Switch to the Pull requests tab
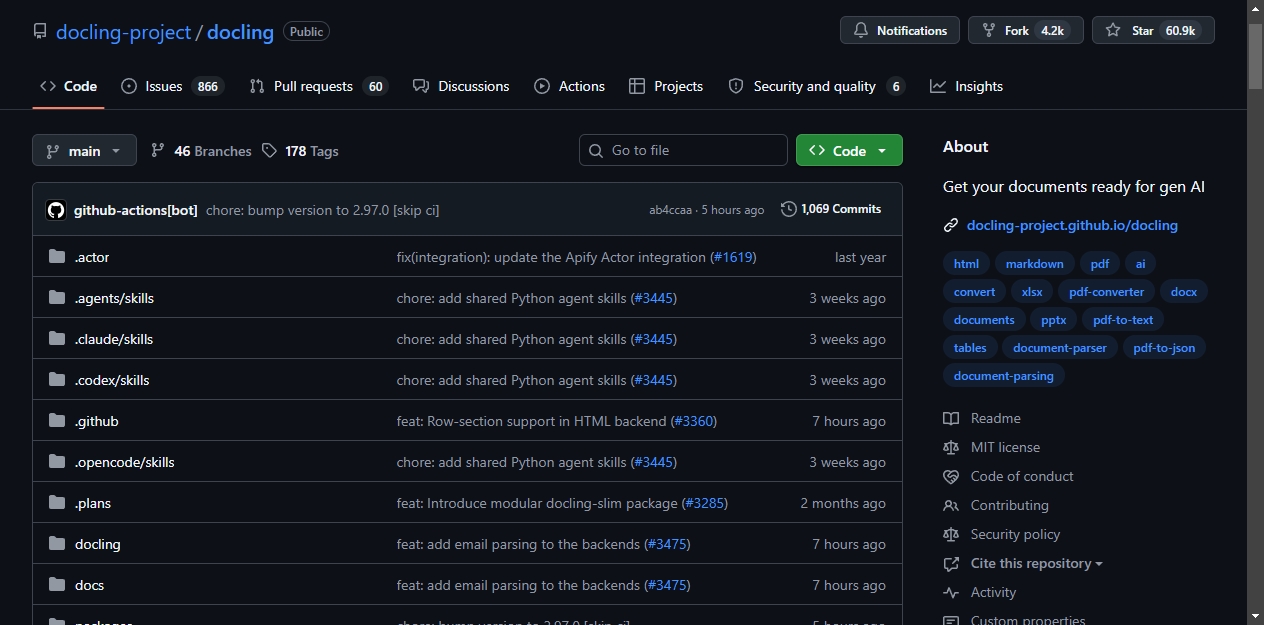This screenshot has width=1264, height=625. coord(319,86)
